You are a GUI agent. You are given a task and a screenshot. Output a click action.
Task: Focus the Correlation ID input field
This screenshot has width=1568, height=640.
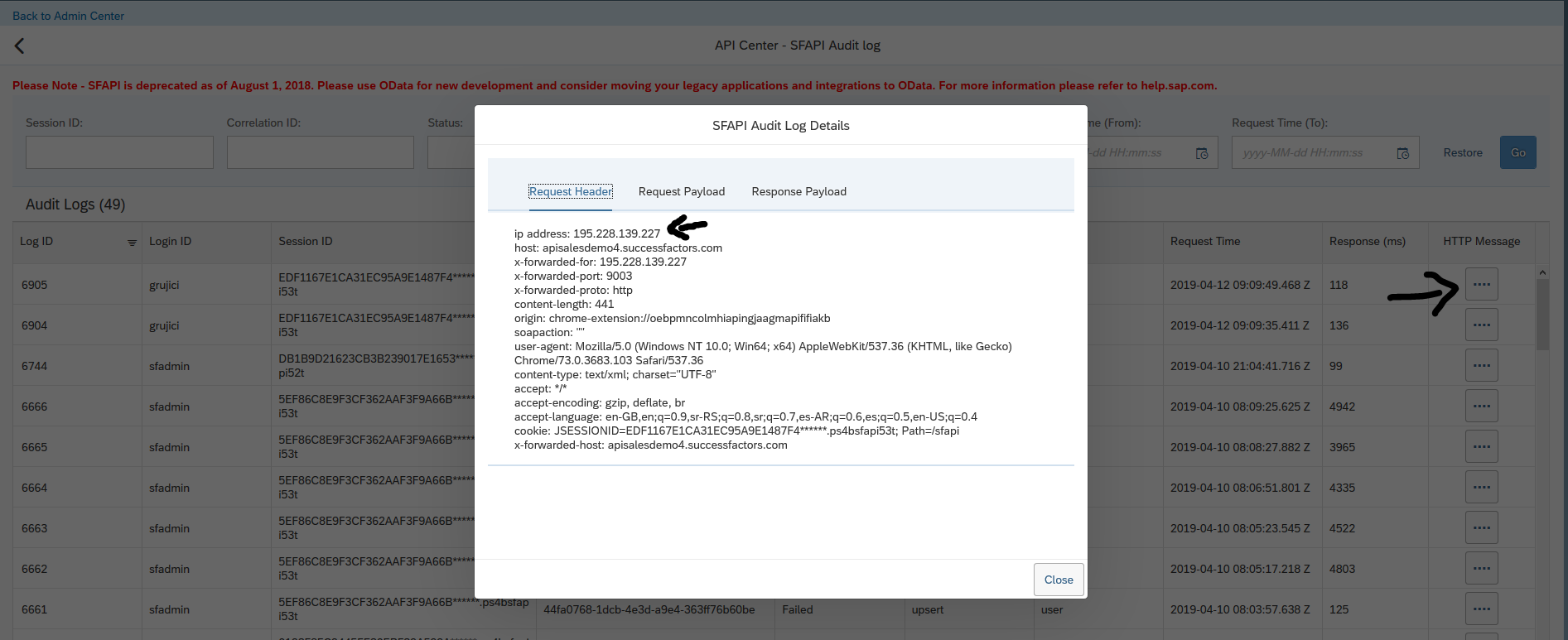(321, 152)
